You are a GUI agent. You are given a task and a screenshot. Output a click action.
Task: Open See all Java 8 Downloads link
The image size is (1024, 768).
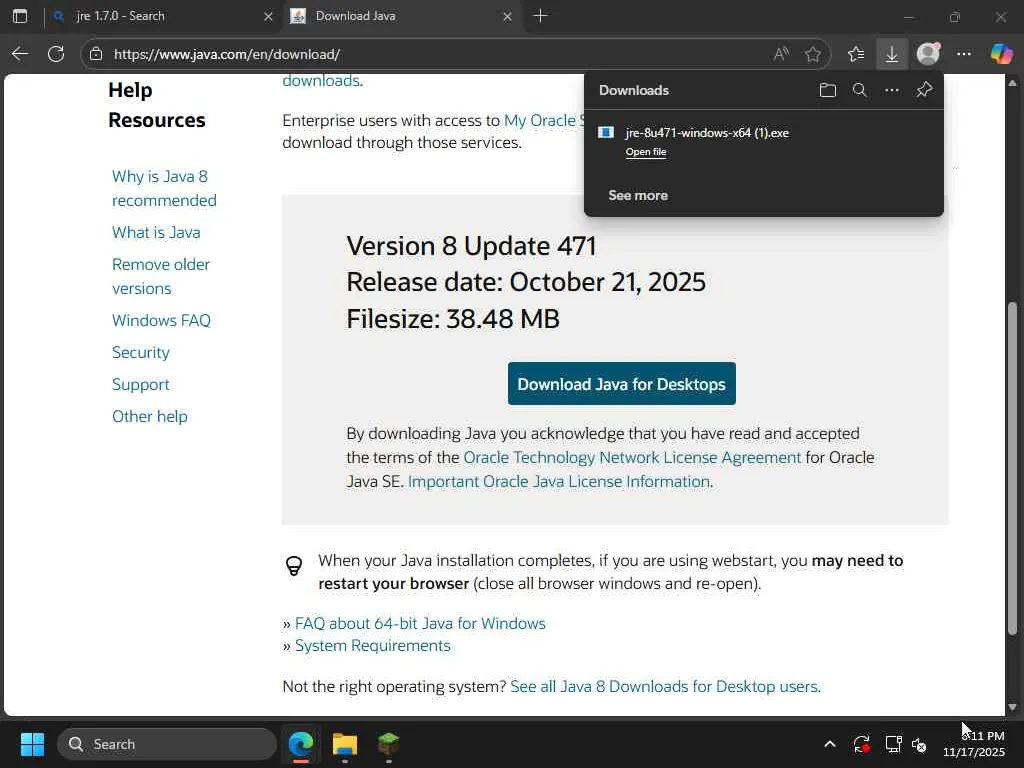[x=665, y=686]
